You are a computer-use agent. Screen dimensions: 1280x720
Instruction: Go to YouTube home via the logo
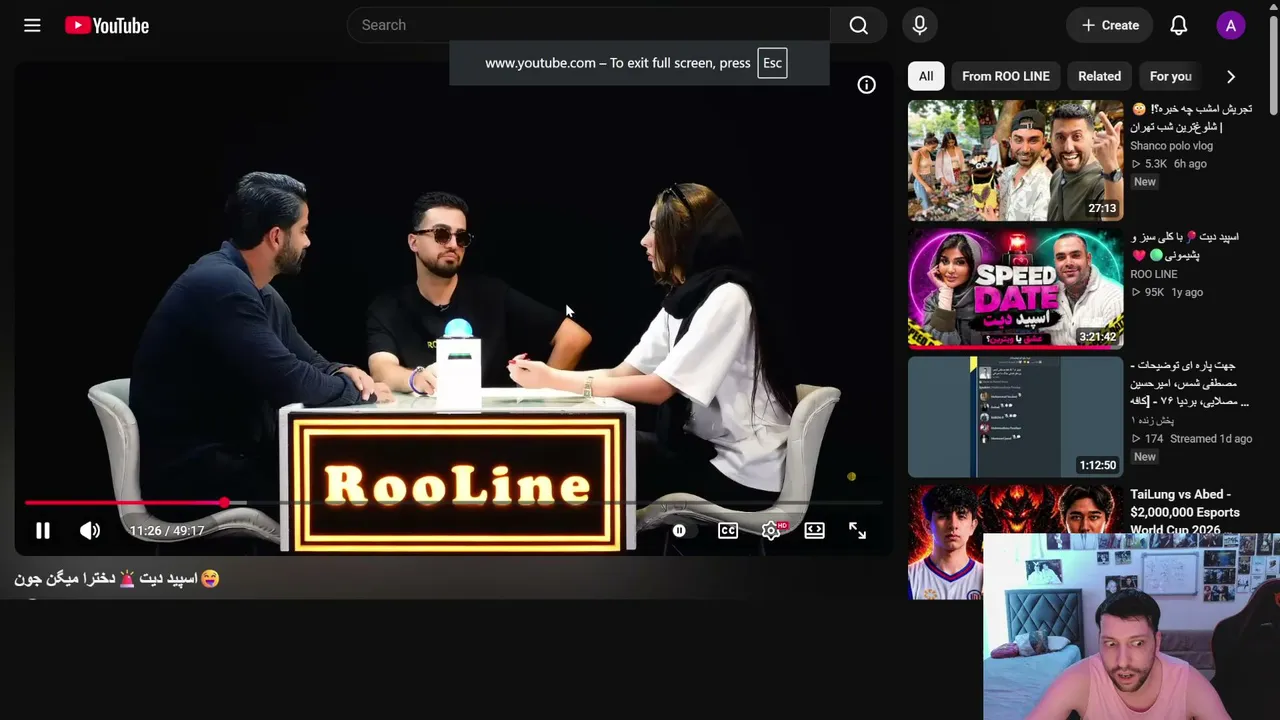click(107, 25)
